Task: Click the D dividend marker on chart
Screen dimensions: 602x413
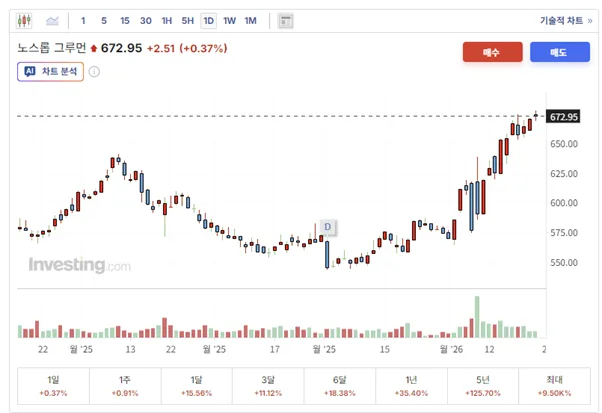Action: tap(327, 227)
